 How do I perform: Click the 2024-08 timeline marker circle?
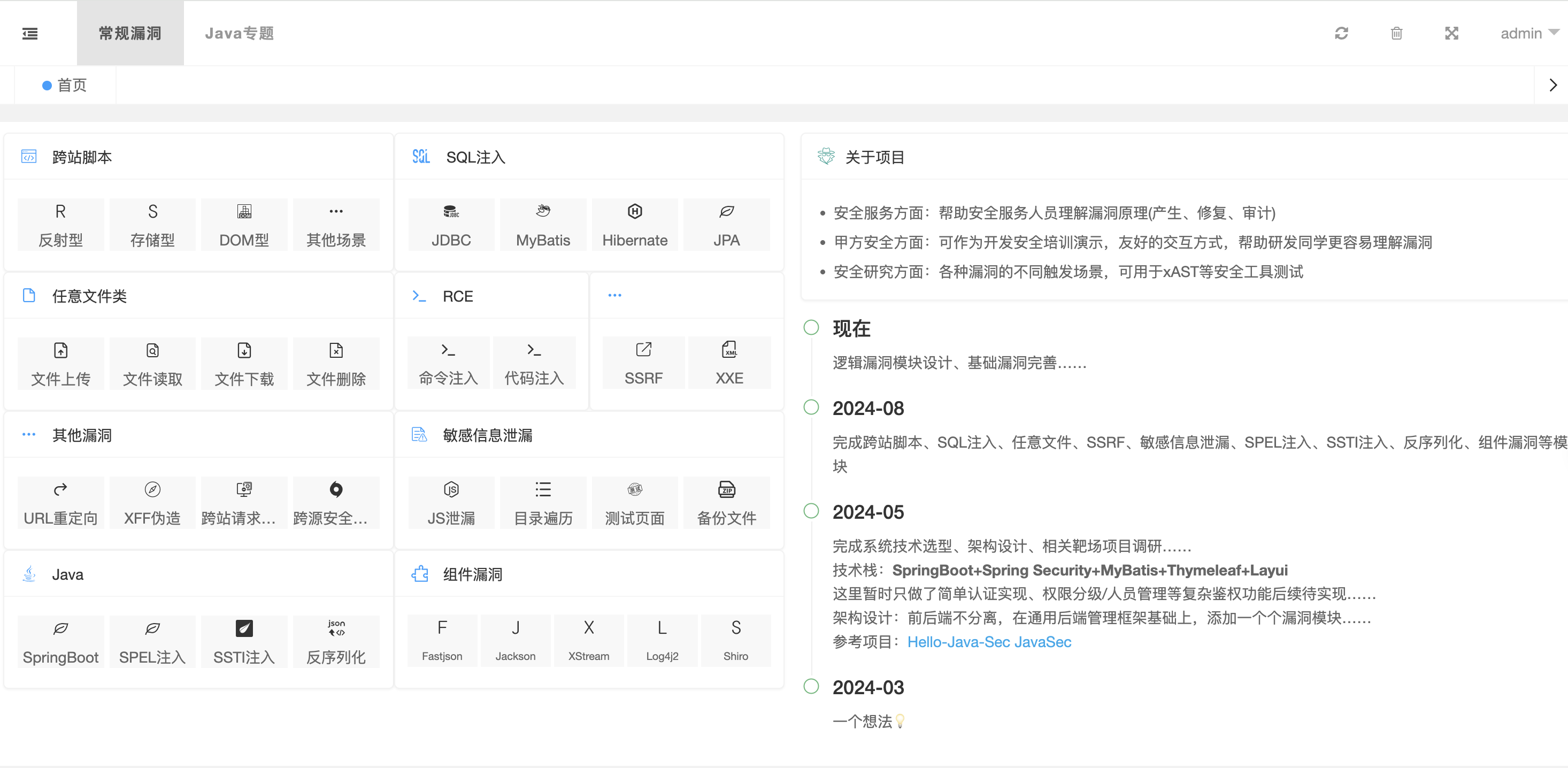point(811,407)
